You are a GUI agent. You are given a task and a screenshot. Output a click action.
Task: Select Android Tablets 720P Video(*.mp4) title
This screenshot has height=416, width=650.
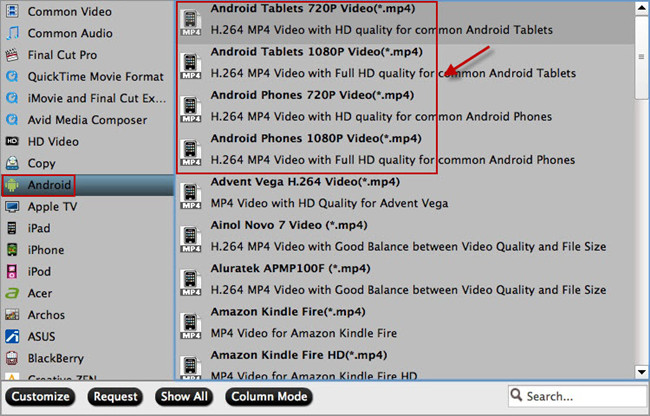pos(313,8)
